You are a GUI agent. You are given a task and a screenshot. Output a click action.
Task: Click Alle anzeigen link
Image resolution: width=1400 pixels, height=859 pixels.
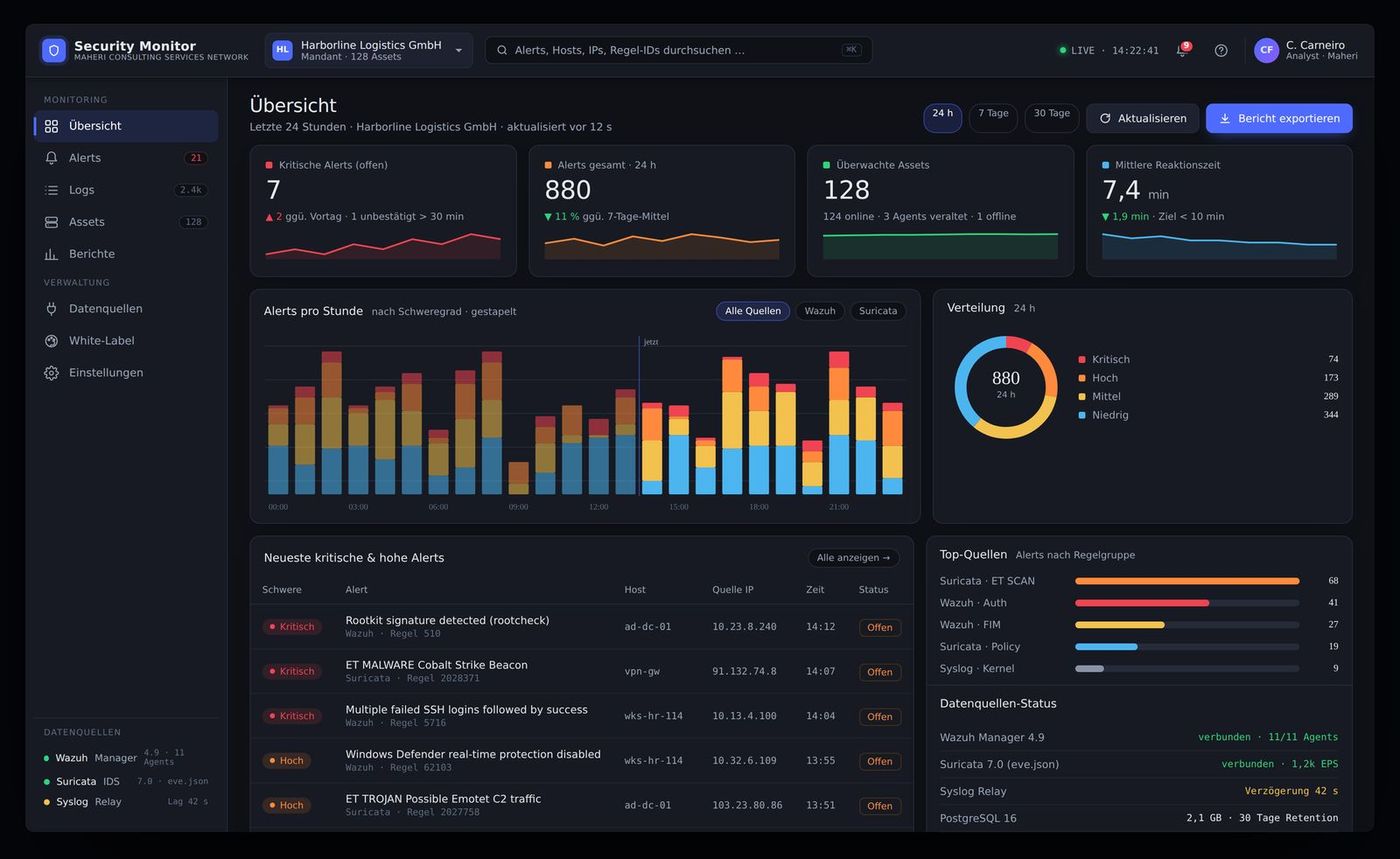853,558
